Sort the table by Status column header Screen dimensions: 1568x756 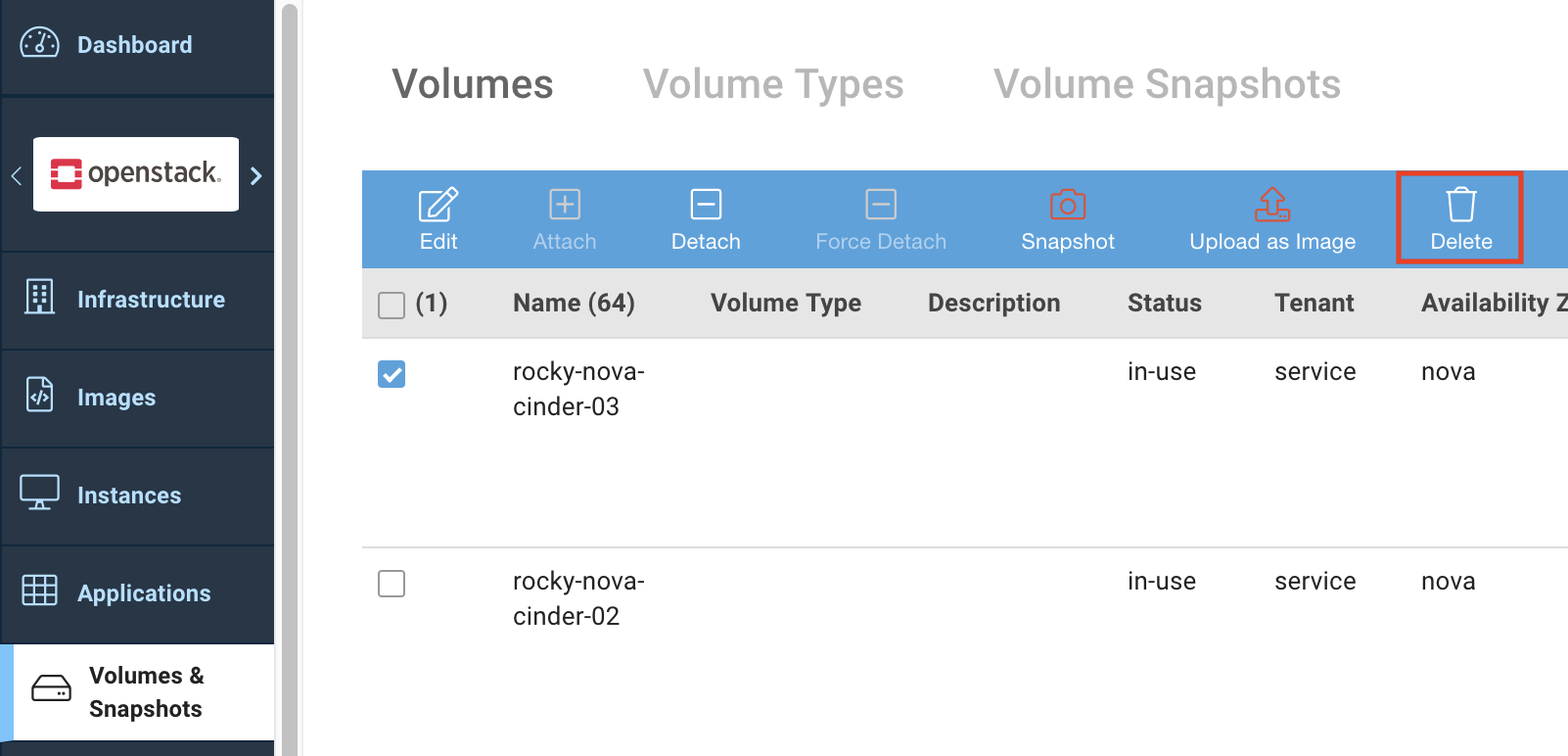click(1164, 304)
